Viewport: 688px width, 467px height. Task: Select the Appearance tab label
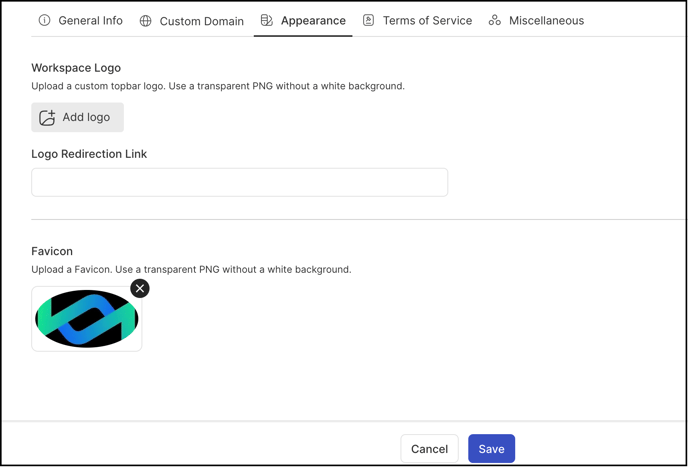coord(313,20)
